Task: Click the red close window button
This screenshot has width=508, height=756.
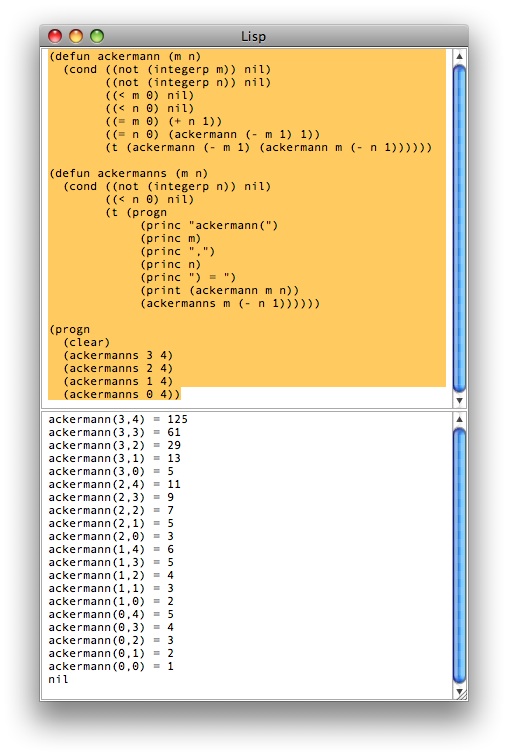Action: [x=55, y=36]
